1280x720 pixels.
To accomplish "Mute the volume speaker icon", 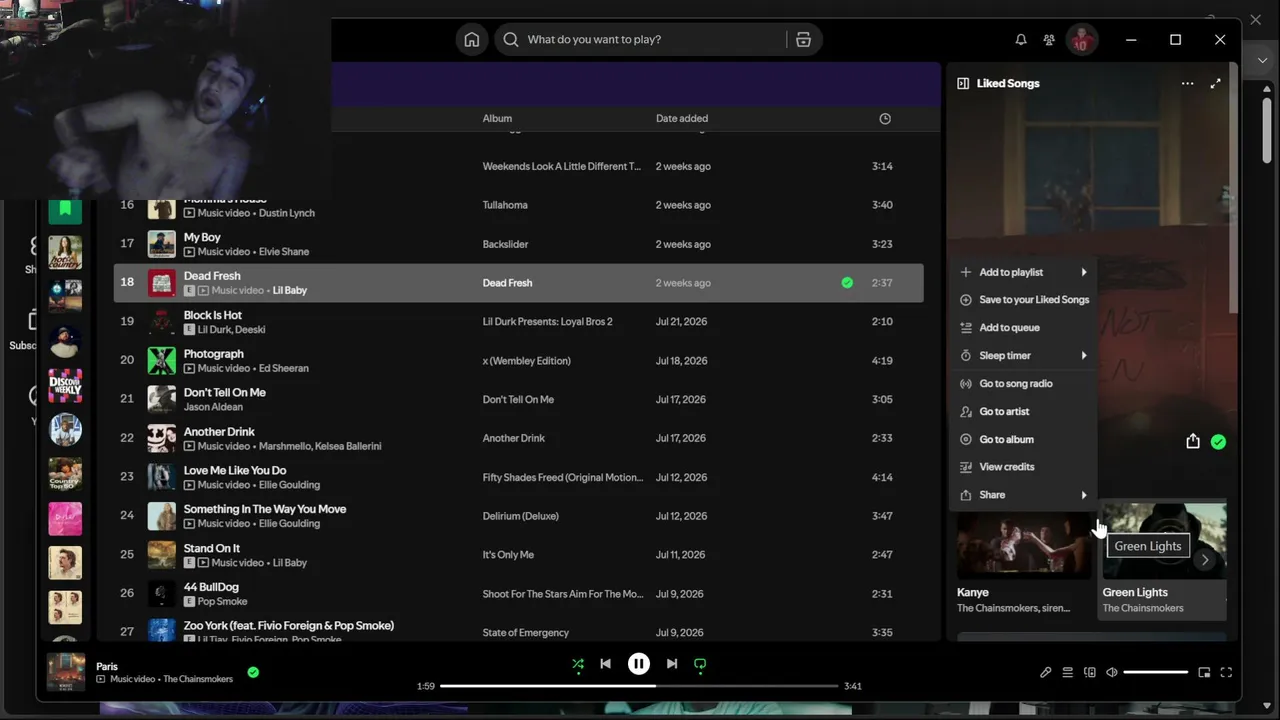I will click(1112, 673).
